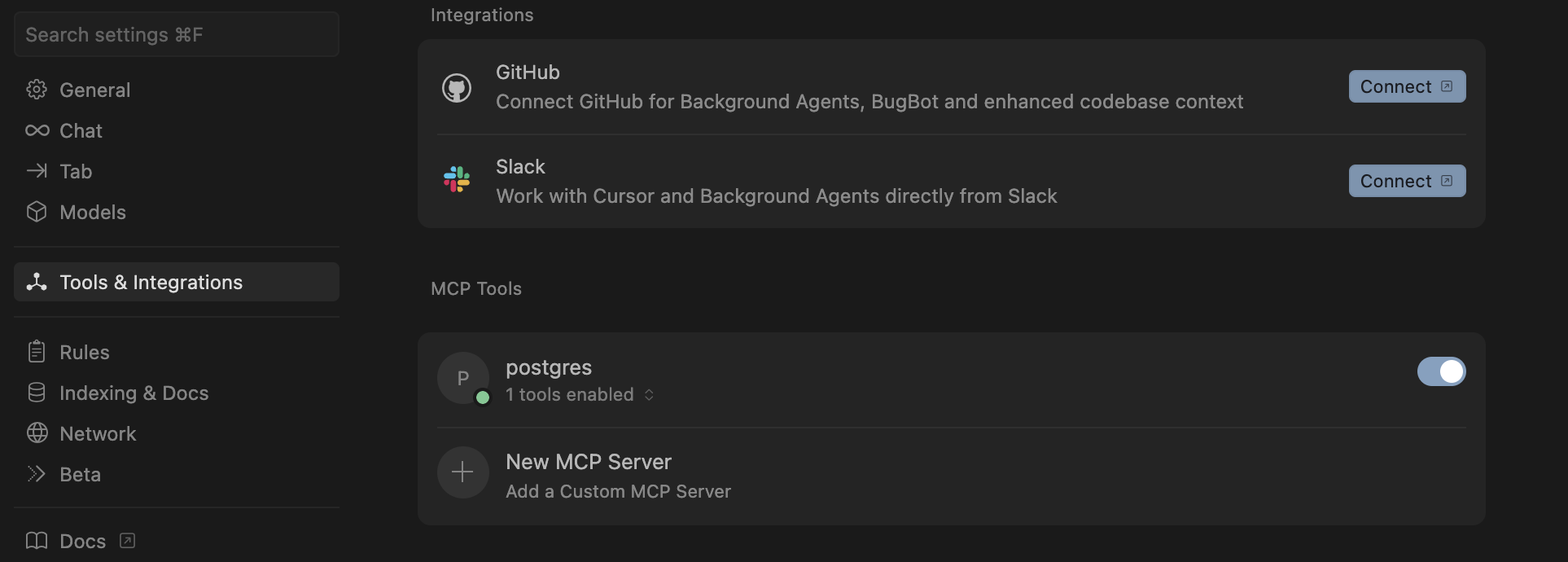Viewport: 1568px width, 562px height.
Task: Click the Network globe icon
Action: (37, 433)
